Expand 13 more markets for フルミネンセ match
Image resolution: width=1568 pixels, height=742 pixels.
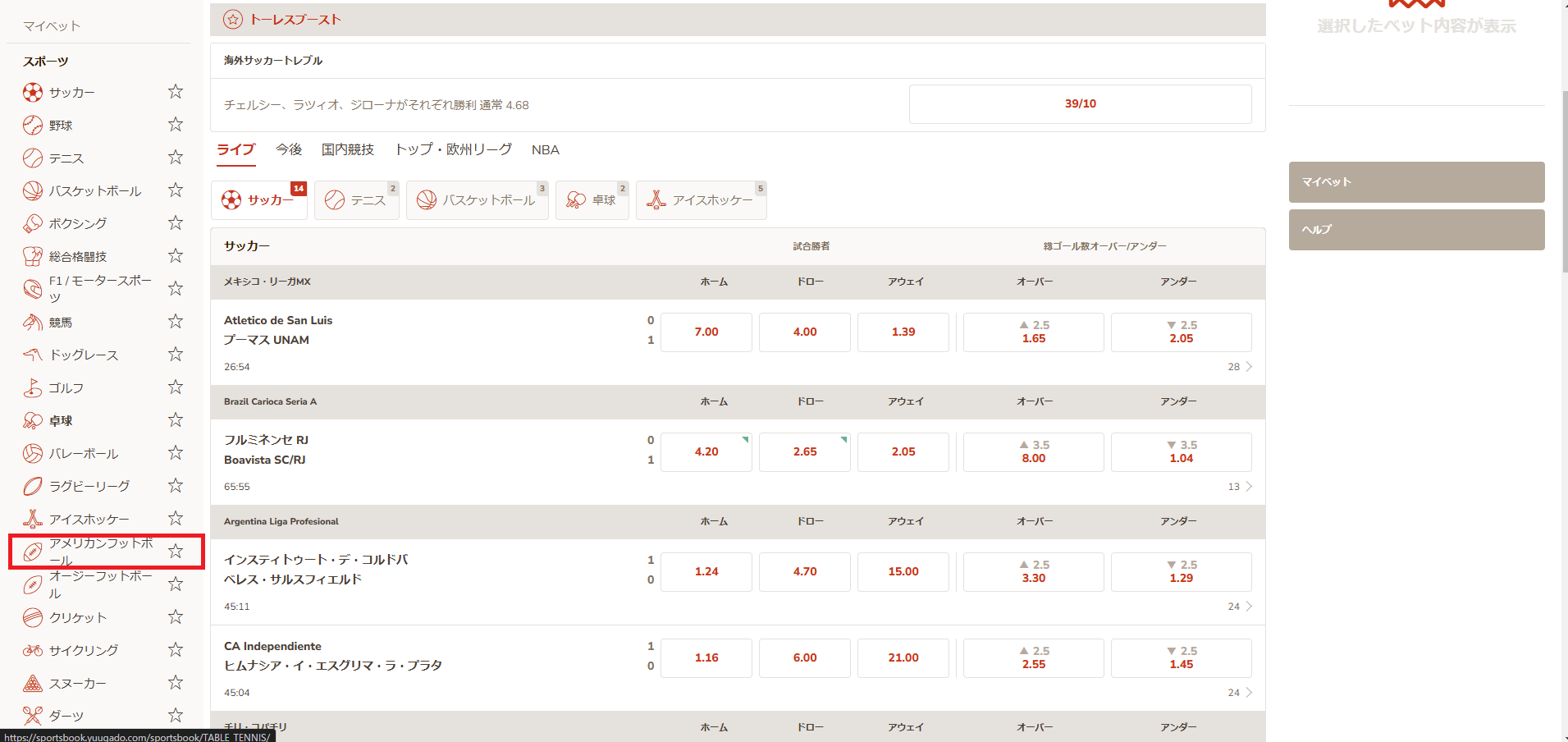click(x=1240, y=487)
